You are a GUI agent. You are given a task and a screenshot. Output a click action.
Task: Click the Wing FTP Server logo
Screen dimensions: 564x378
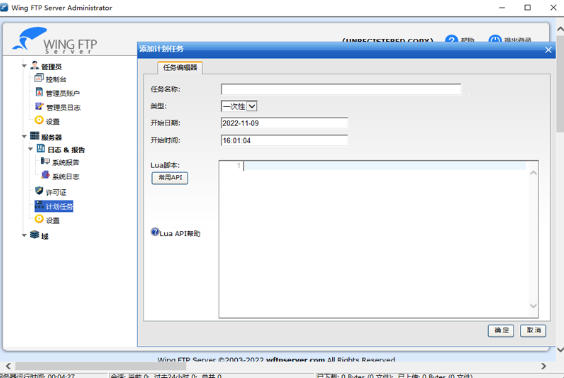click(55, 40)
